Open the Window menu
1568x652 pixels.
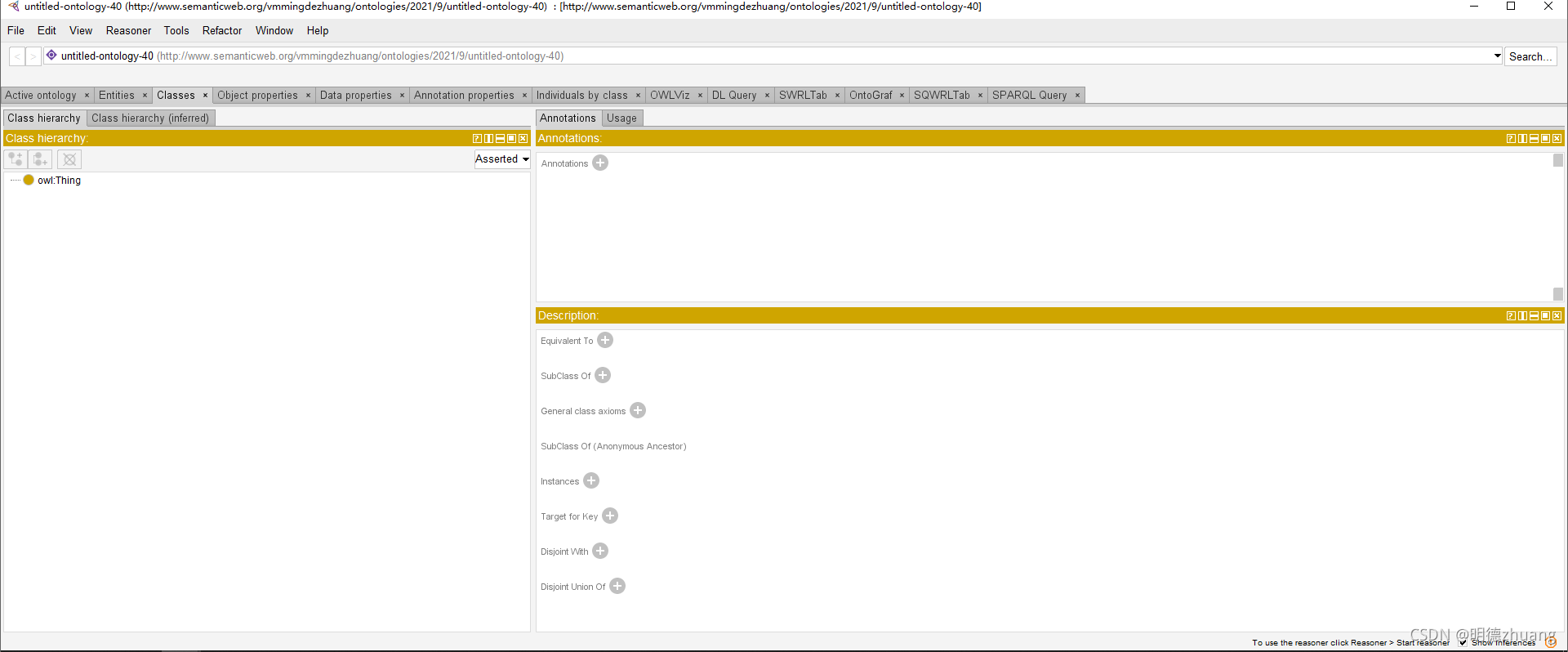coord(274,31)
